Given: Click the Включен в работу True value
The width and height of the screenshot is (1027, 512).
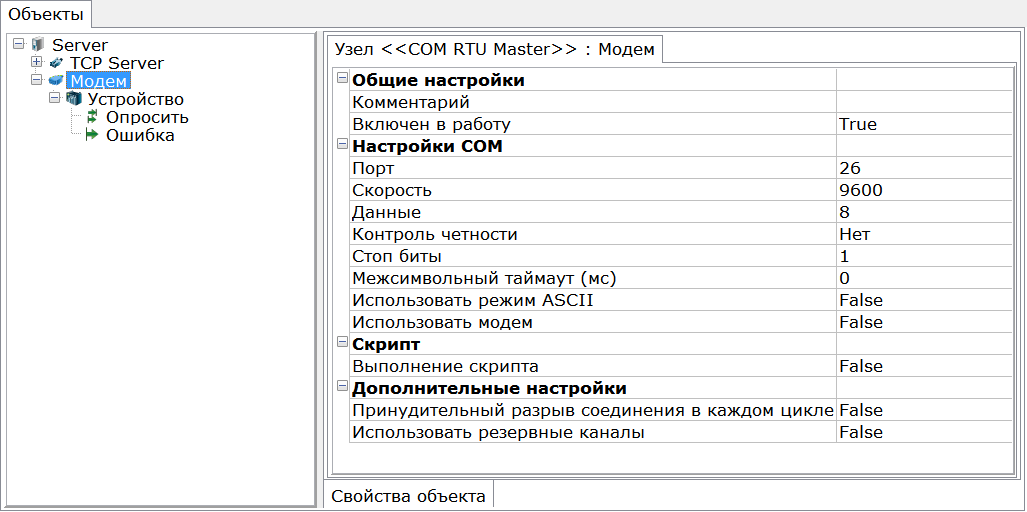Looking at the screenshot, I should click(924, 124).
